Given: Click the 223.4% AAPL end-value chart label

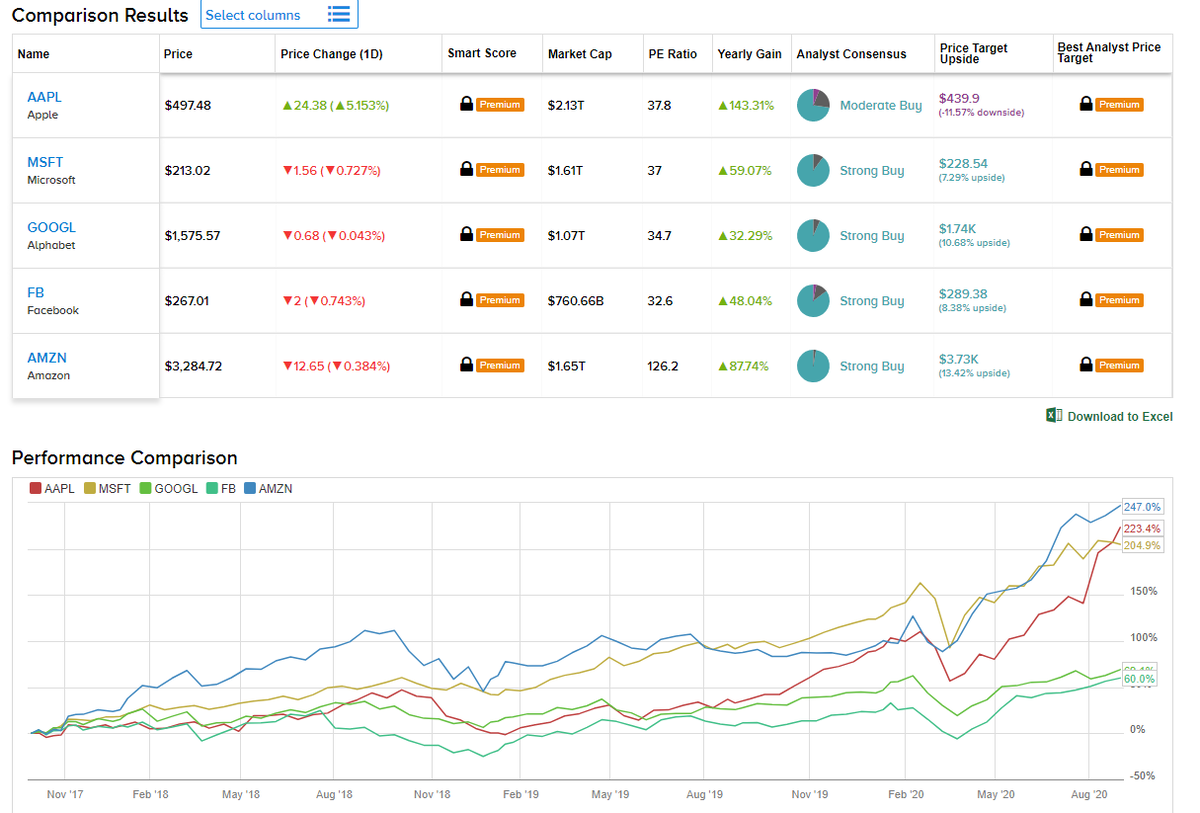Looking at the screenshot, I should 1142,528.
